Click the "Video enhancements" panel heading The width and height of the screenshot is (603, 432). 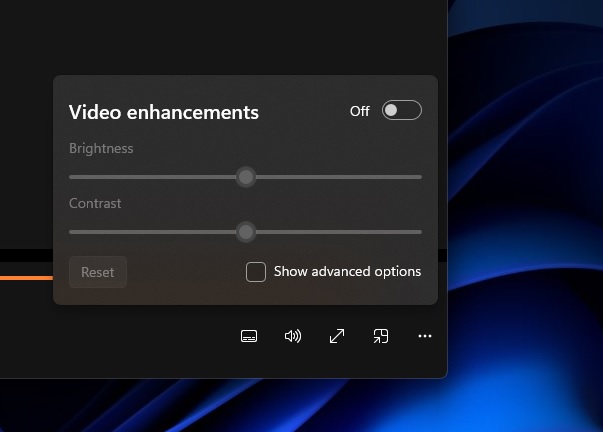(164, 112)
